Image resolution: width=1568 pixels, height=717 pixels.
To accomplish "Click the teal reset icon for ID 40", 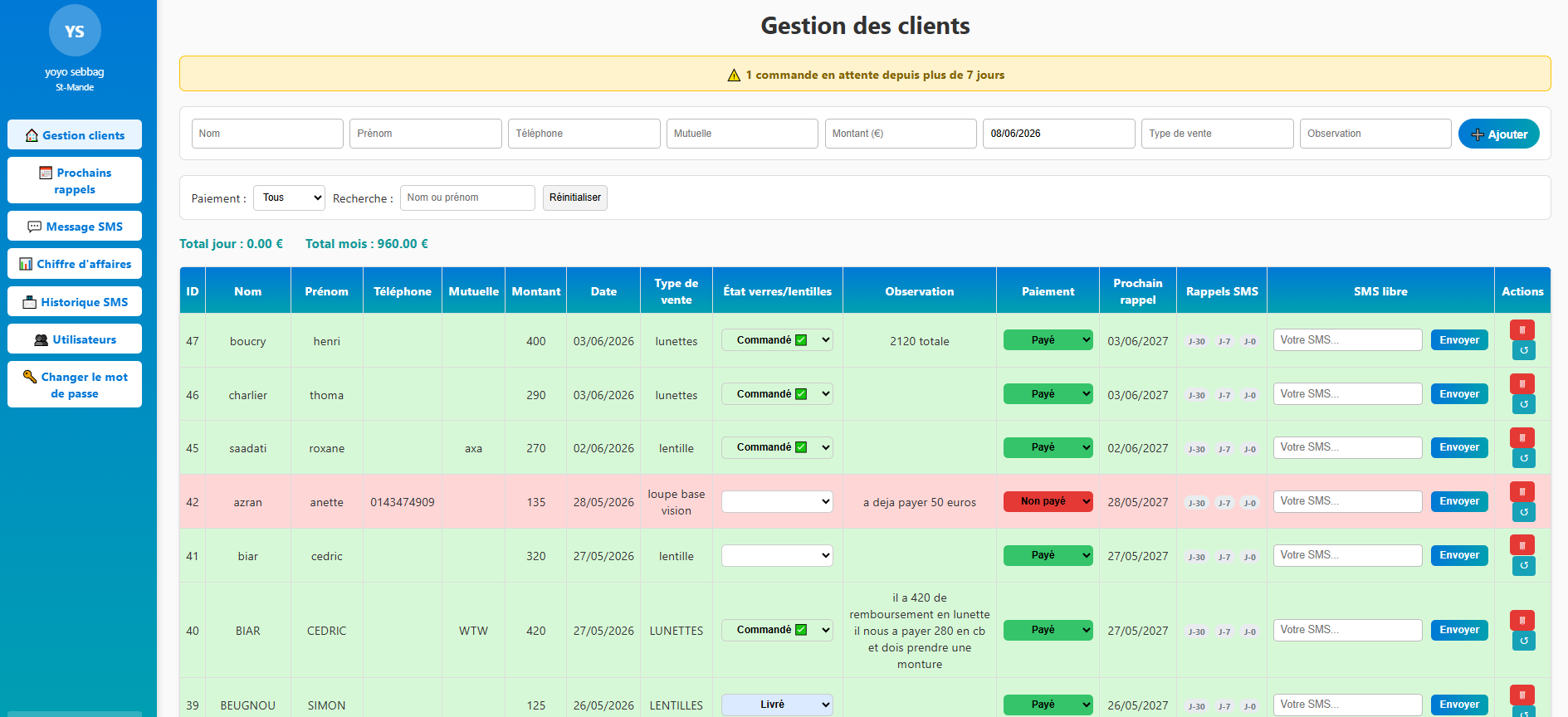I will (1523, 641).
